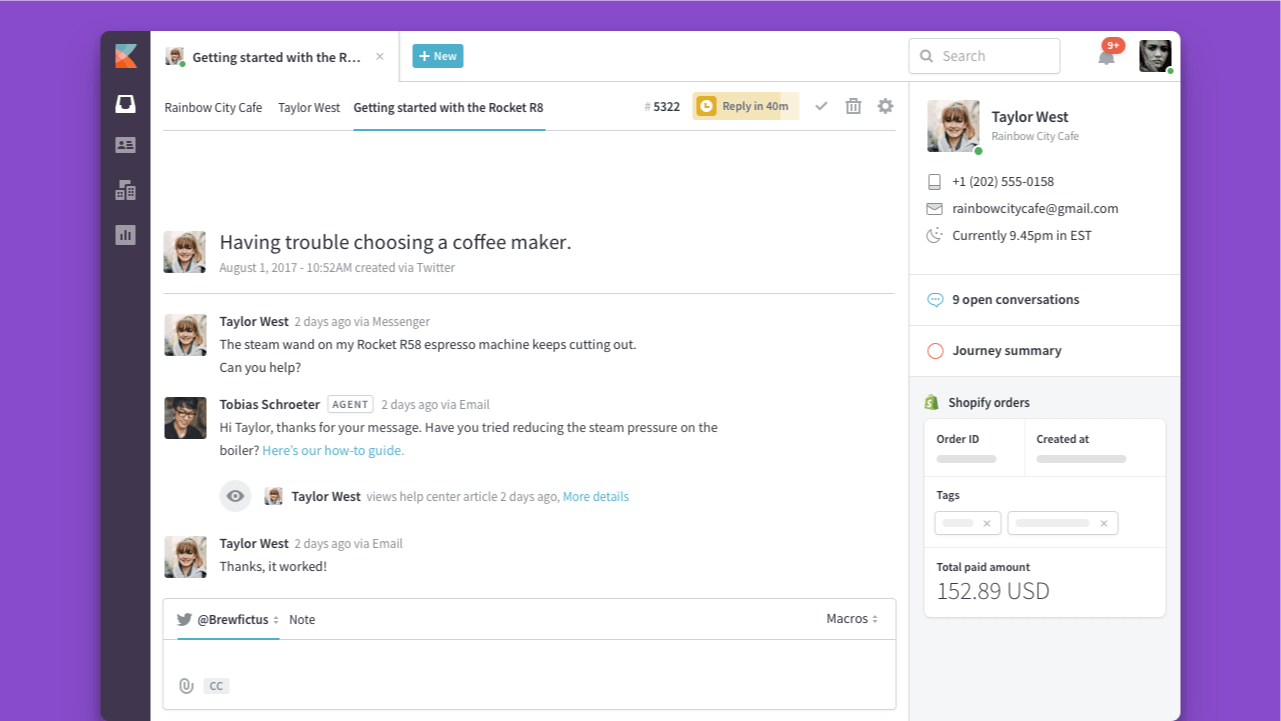Click the phone icon beside the number
This screenshot has height=721, width=1281.
934,182
